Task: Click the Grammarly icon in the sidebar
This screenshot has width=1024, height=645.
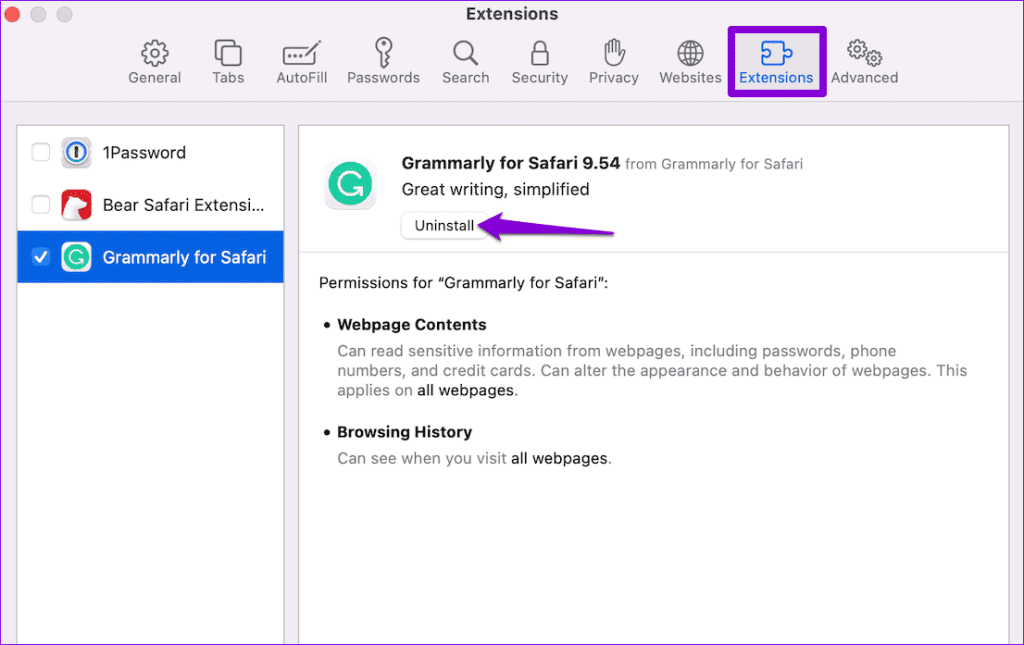Action: [76, 257]
